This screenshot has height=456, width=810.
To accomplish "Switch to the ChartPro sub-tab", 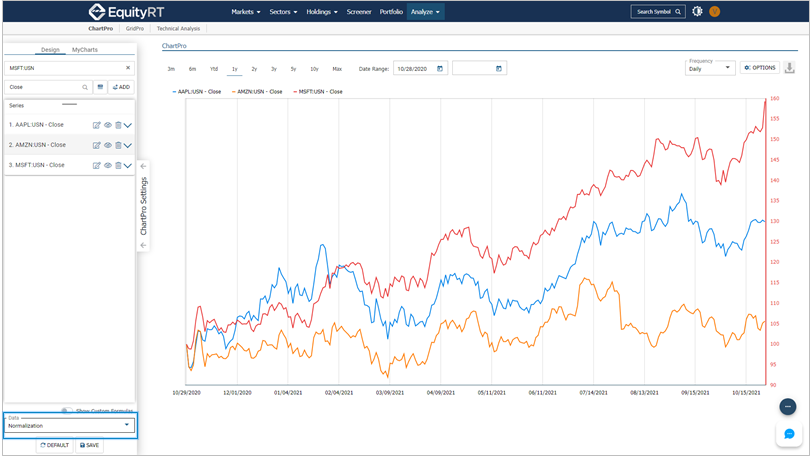I will click(100, 28).
